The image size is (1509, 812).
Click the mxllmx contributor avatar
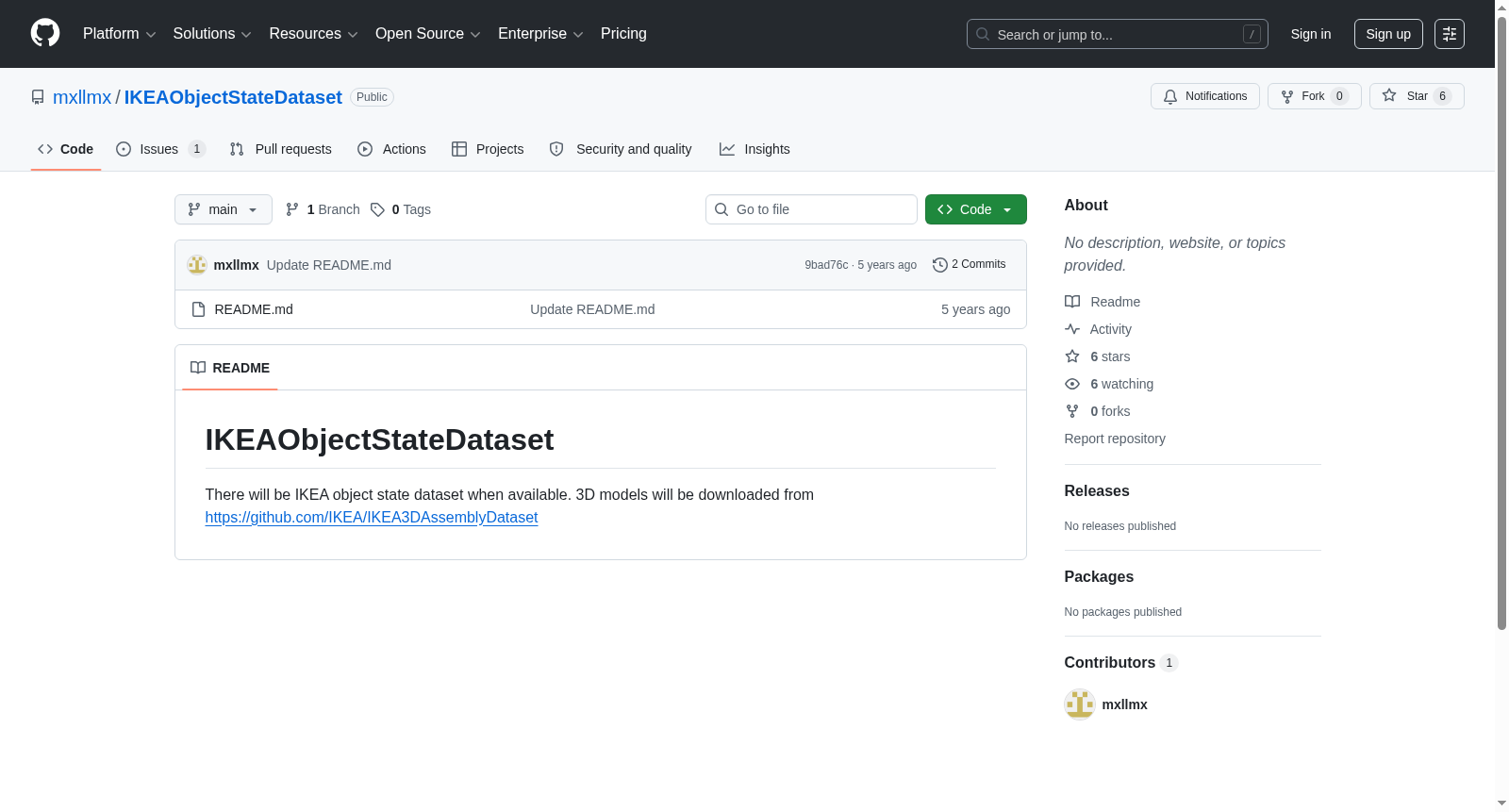click(x=1080, y=704)
